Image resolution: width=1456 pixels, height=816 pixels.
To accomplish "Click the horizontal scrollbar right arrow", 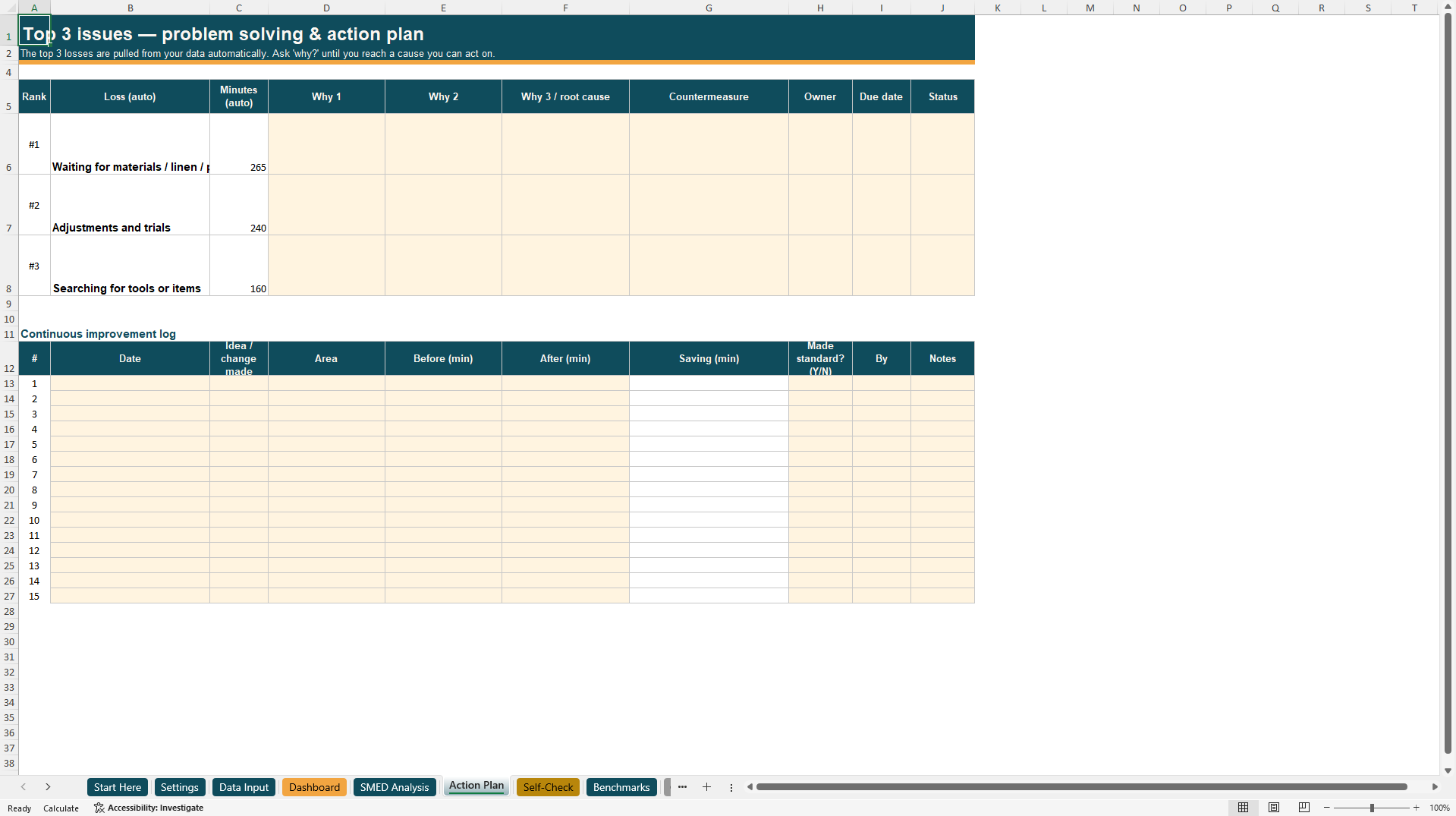I will [x=1435, y=787].
